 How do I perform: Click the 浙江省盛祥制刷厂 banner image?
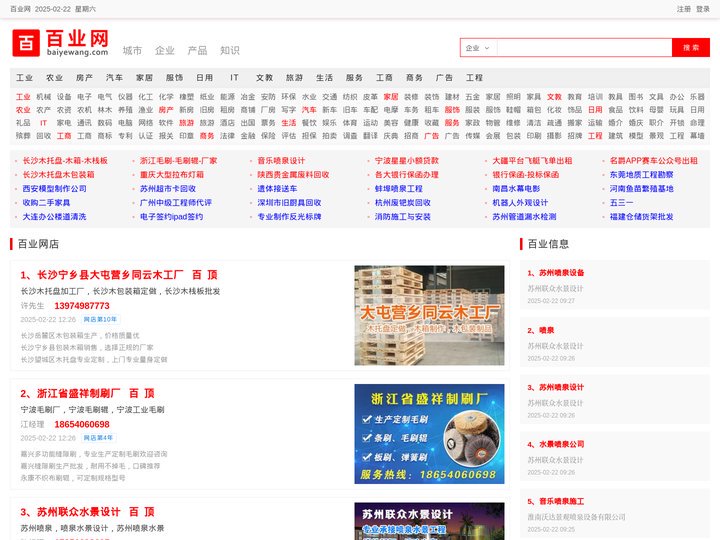[429, 434]
